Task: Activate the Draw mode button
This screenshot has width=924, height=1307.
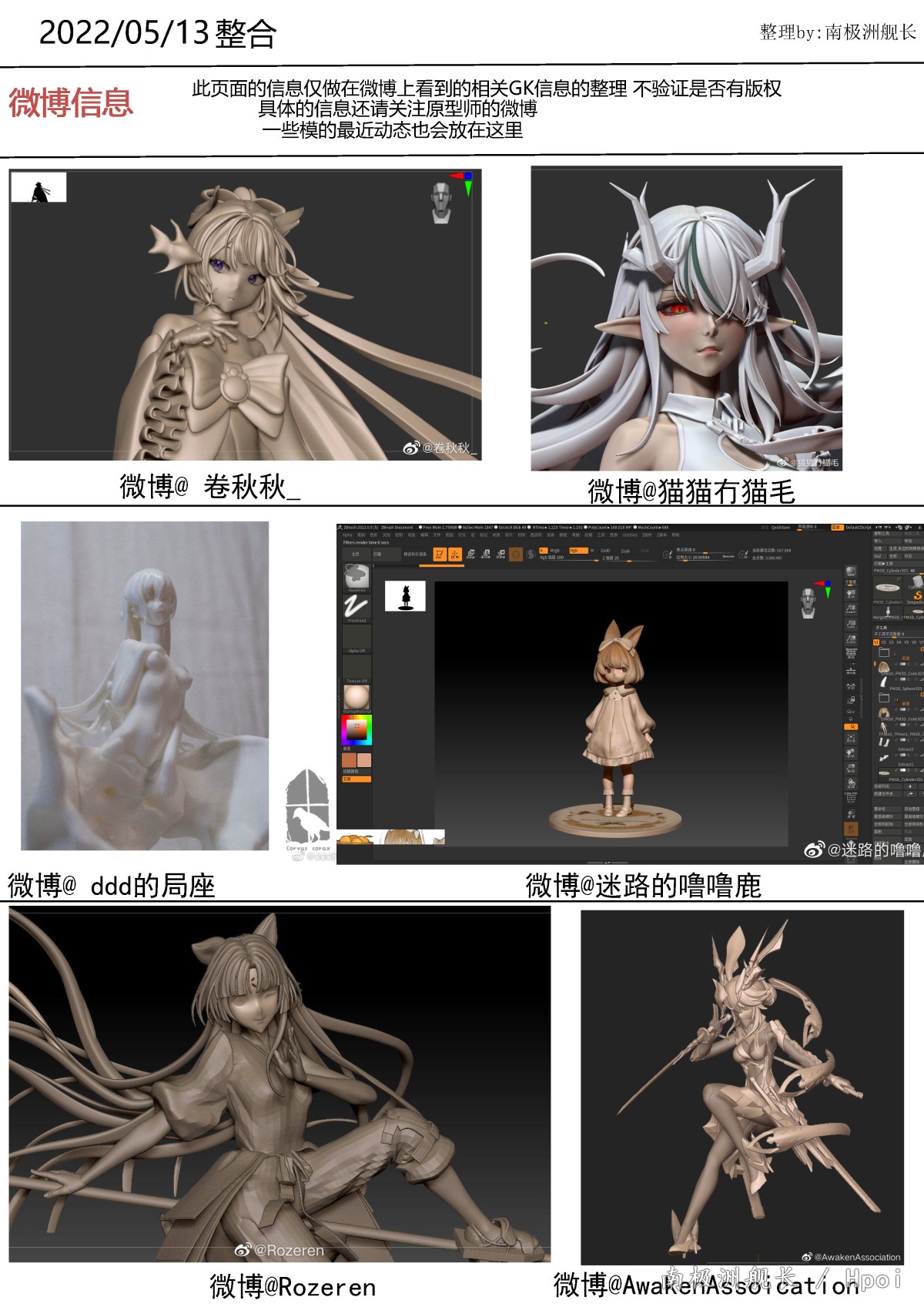Action: click(455, 554)
